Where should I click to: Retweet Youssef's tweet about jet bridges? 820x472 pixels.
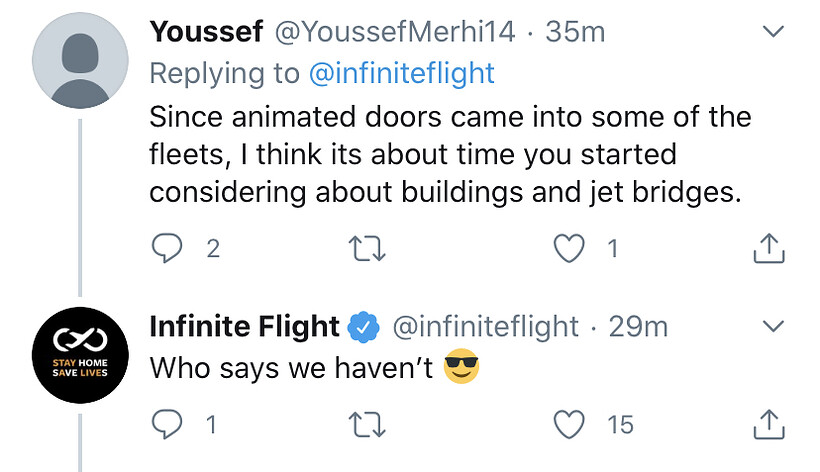coord(367,249)
